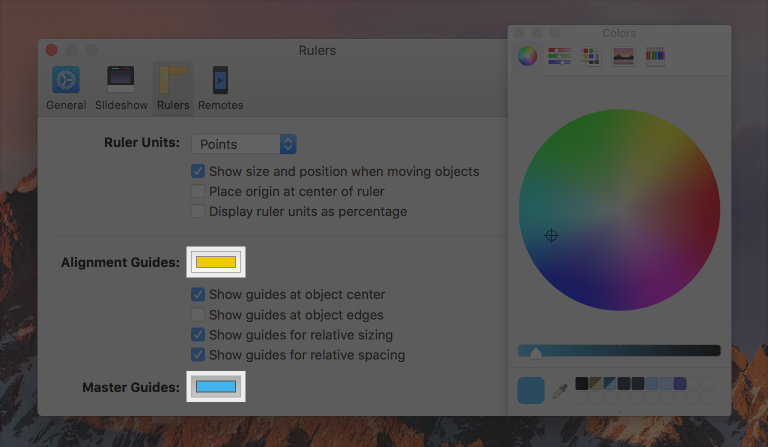Enable Display ruler units as percentage
The height and width of the screenshot is (447, 768).
198,212
